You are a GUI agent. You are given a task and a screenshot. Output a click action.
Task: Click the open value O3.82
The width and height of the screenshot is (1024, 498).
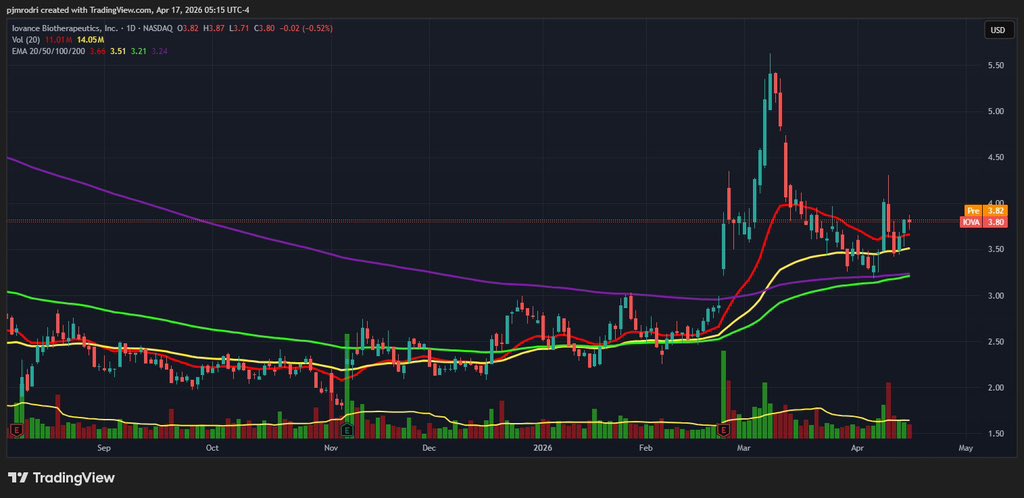[x=187, y=29]
